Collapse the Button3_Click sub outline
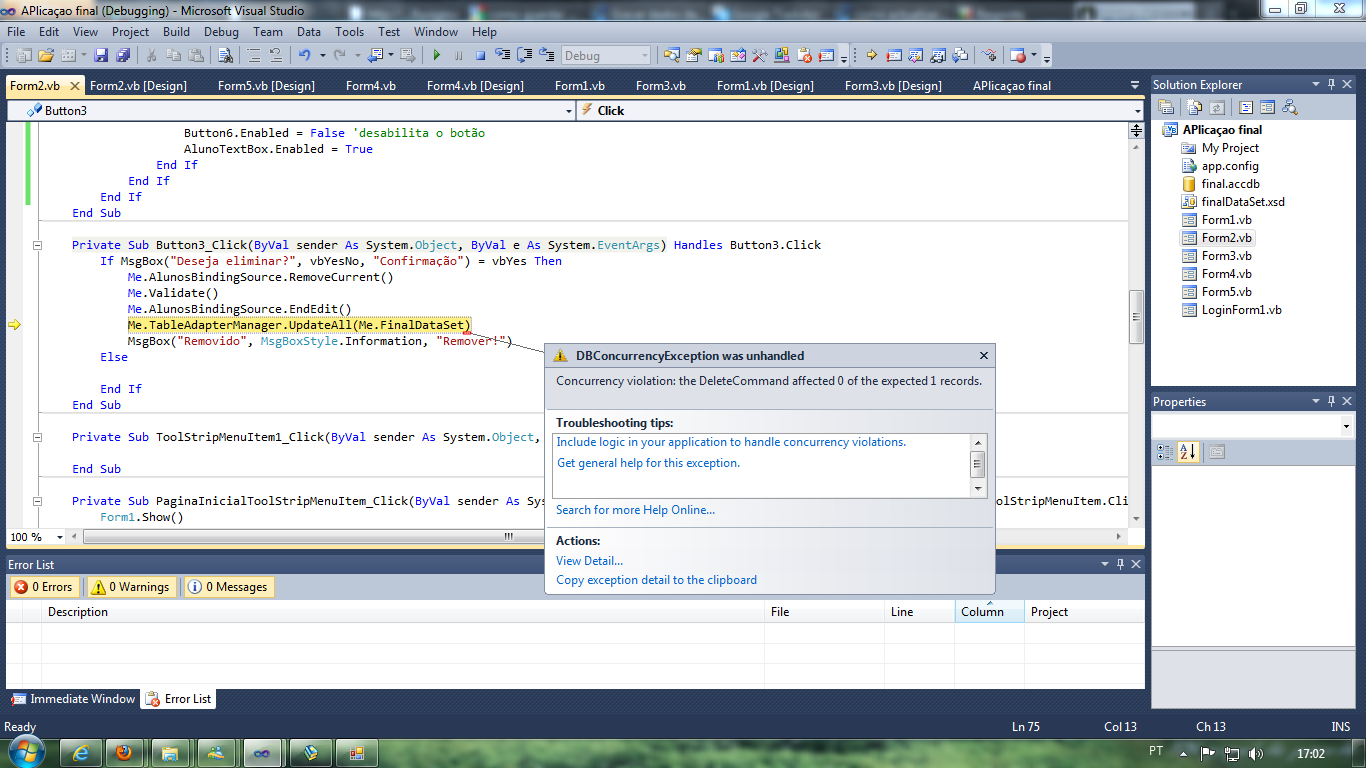This screenshot has height=768, width=1366. coord(38,245)
